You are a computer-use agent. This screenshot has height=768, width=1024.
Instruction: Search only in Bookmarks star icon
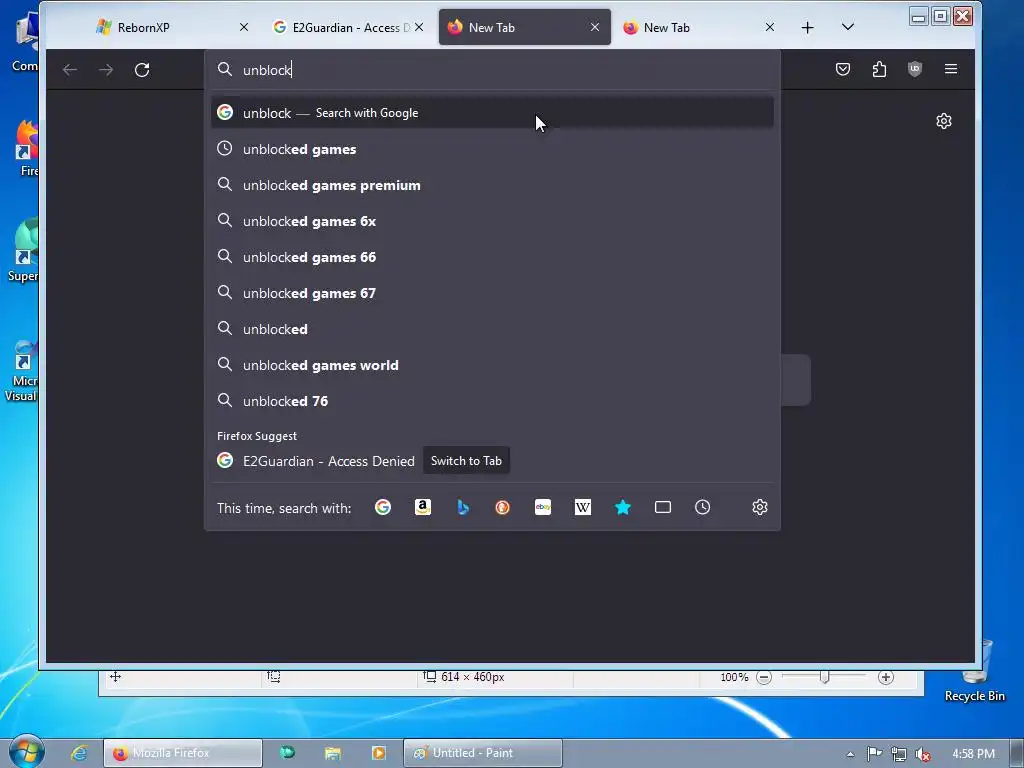pos(623,507)
